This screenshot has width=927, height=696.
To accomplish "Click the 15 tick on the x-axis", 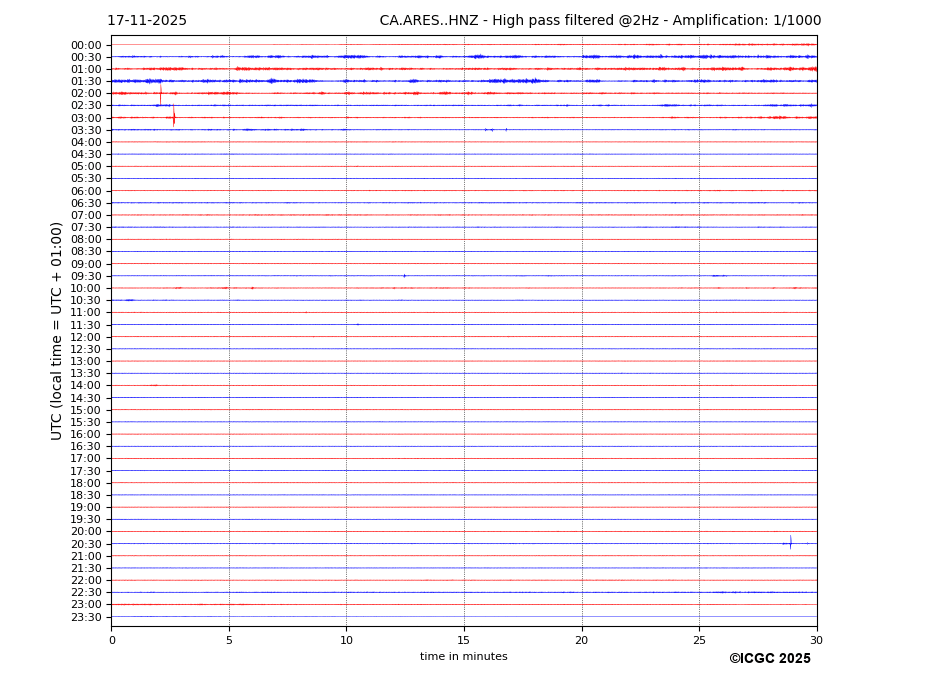I will pos(464,640).
